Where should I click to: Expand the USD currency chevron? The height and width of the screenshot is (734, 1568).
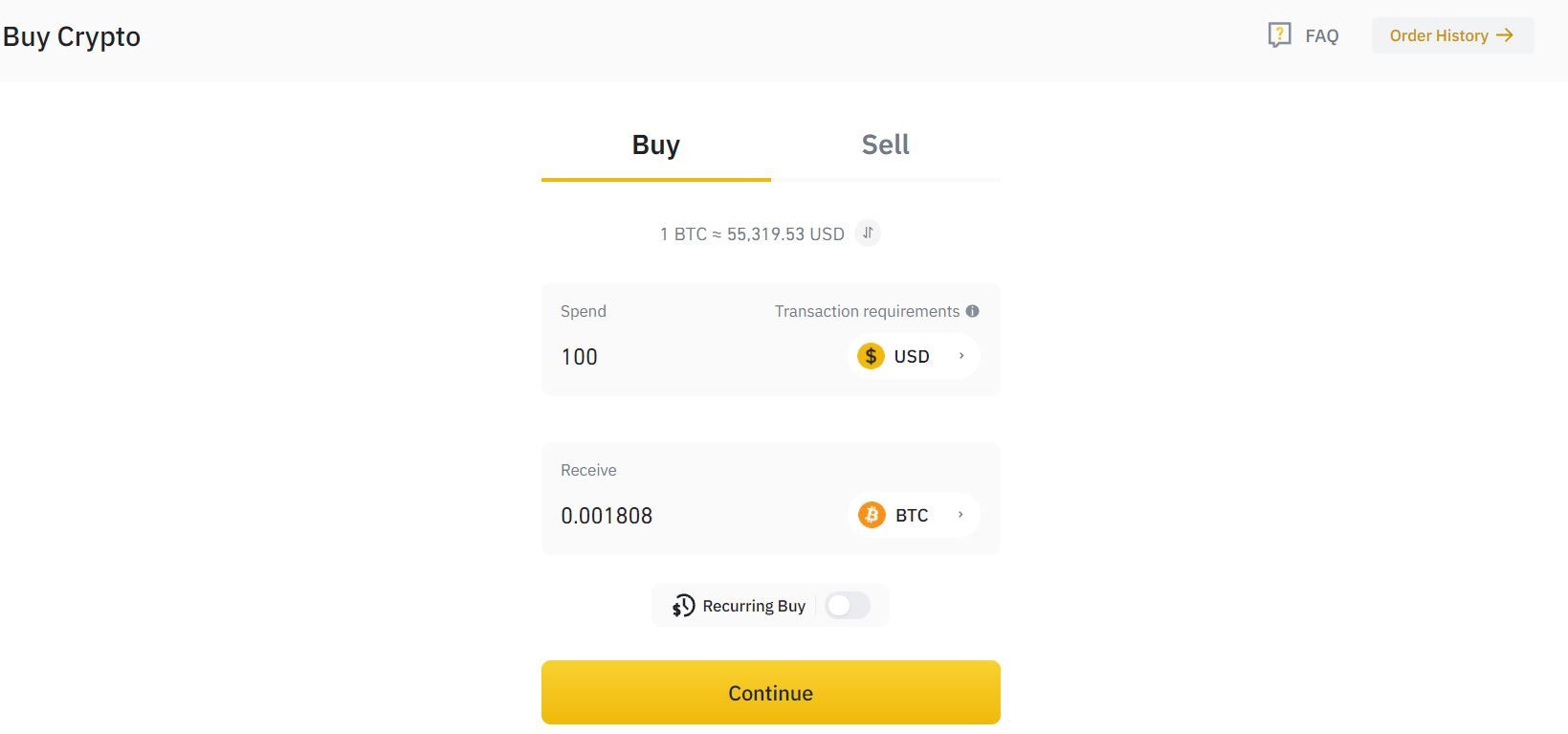point(961,356)
